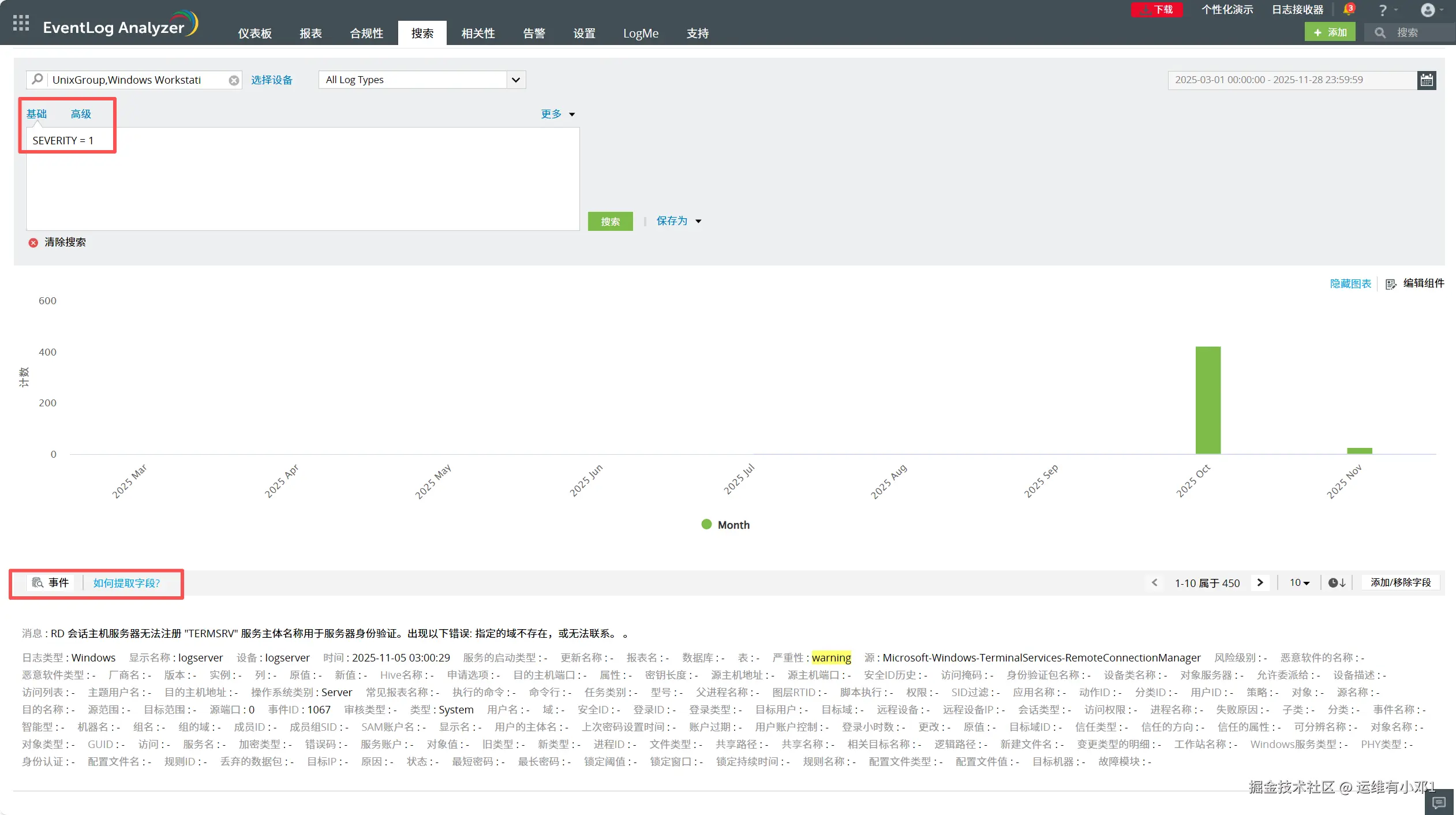Open the chat feedback icon
This screenshot has height=815, width=1456.
coord(1439,802)
